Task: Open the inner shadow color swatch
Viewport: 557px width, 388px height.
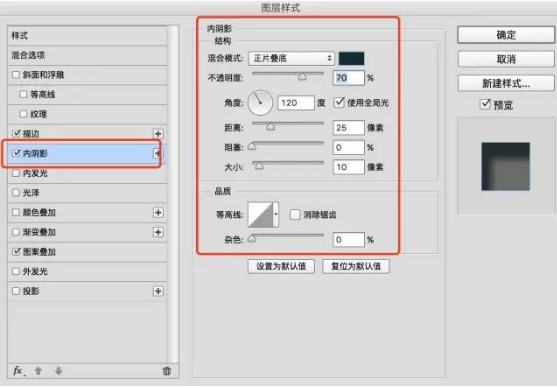Action: pos(351,58)
